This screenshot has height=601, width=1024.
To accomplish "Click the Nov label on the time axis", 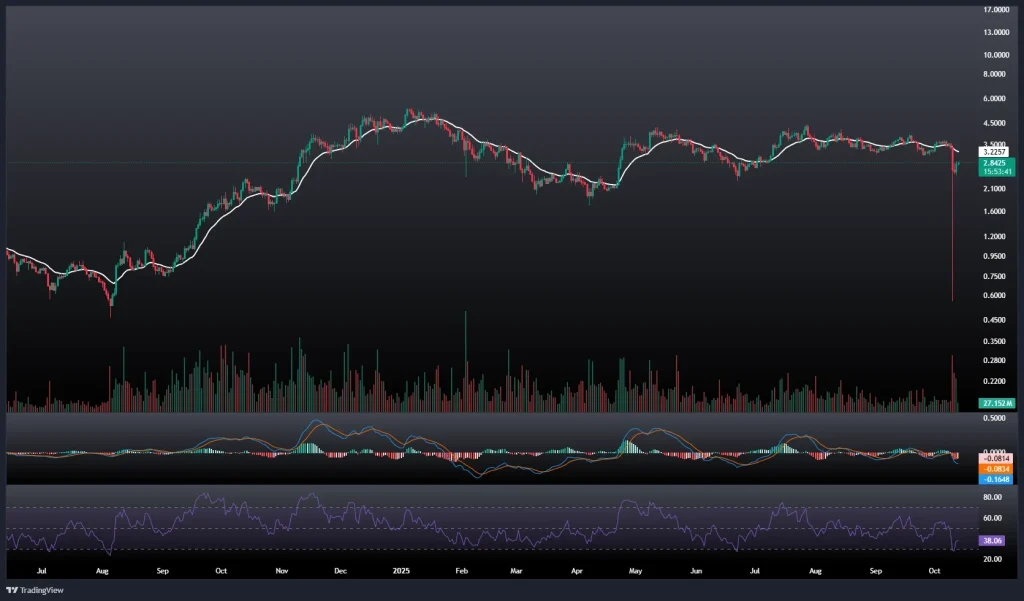I will click(x=281, y=573).
